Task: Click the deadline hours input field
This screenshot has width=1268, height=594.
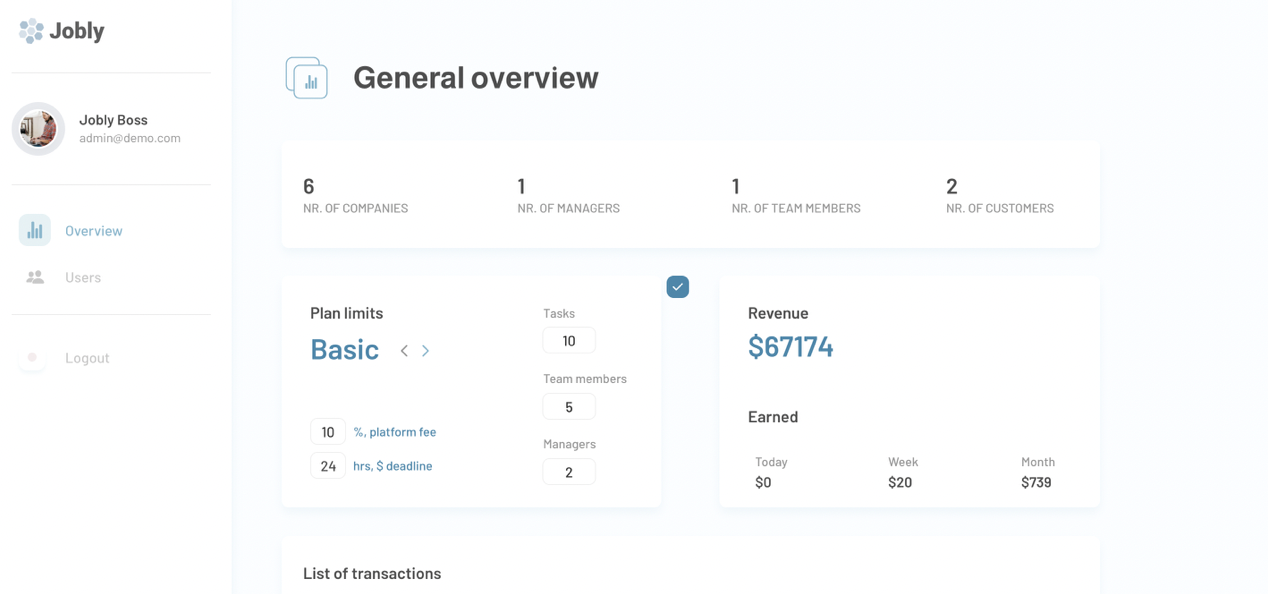Action: tap(328, 466)
